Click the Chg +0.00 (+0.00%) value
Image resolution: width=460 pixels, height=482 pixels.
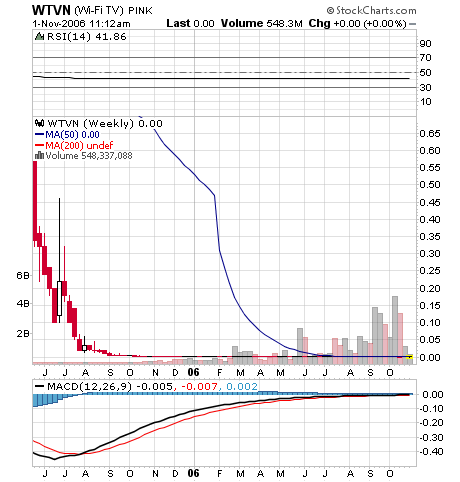(x=357, y=23)
